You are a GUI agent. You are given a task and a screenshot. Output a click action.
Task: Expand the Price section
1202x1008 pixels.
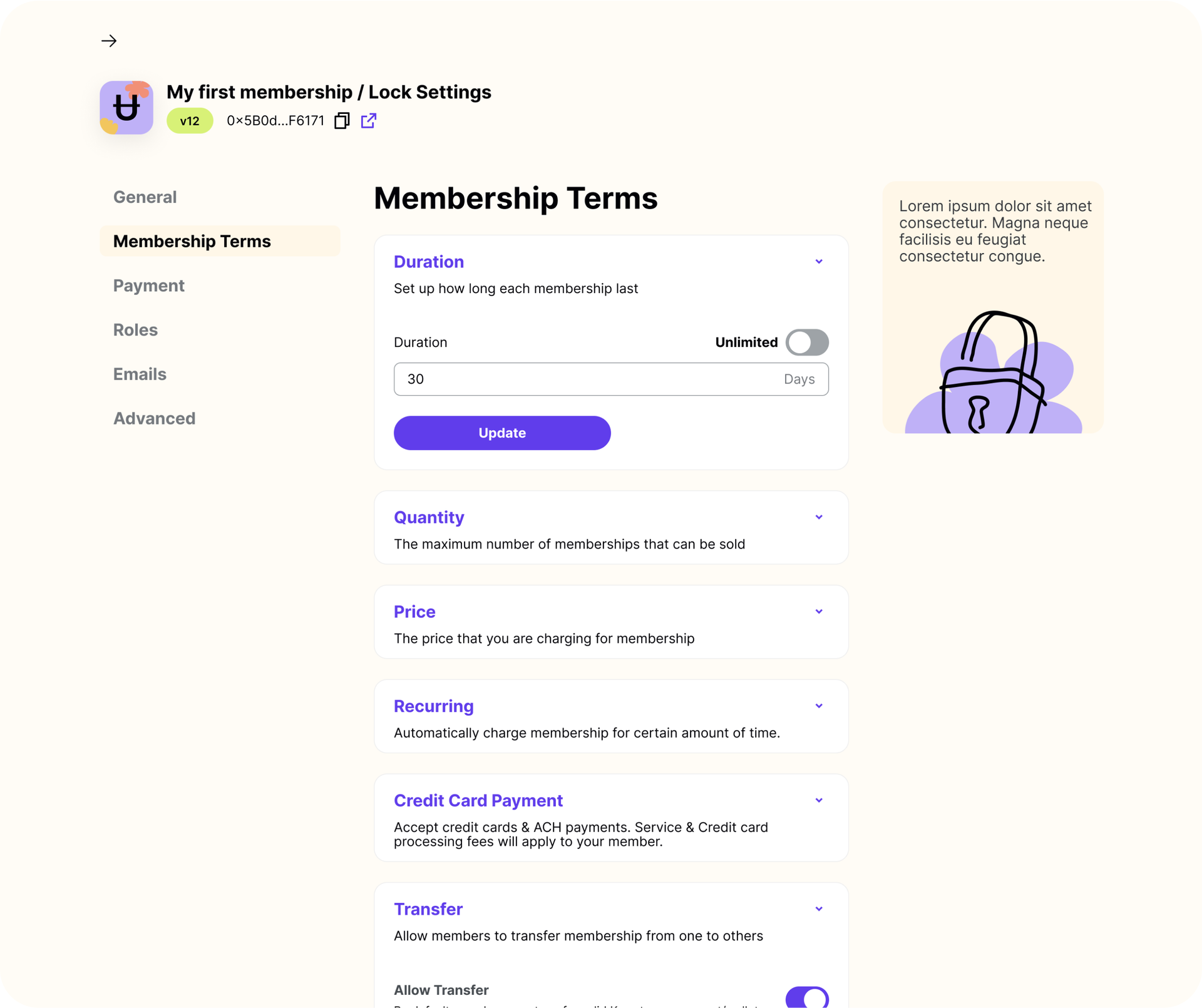click(x=818, y=611)
